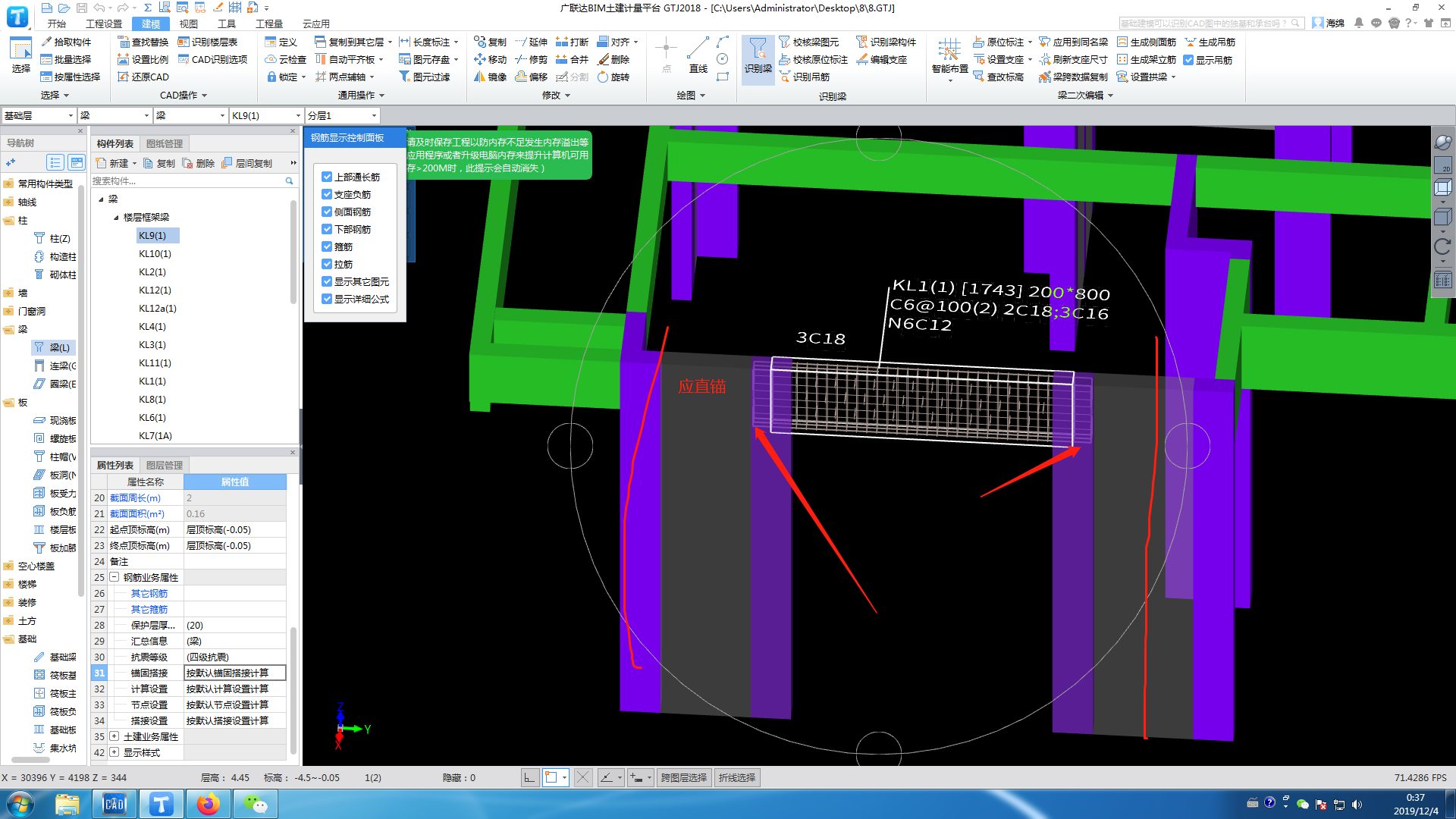Image resolution: width=1456 pixels, height=819 pixels.
Task: Click the 拾取构件 pick component tool
Action: [66, 42]
